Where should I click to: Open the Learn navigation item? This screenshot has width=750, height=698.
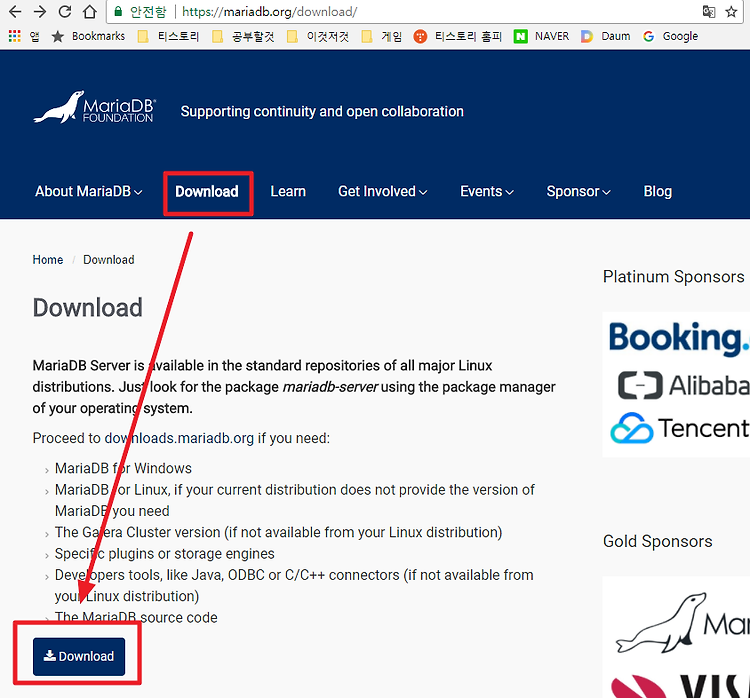point(288,191)
